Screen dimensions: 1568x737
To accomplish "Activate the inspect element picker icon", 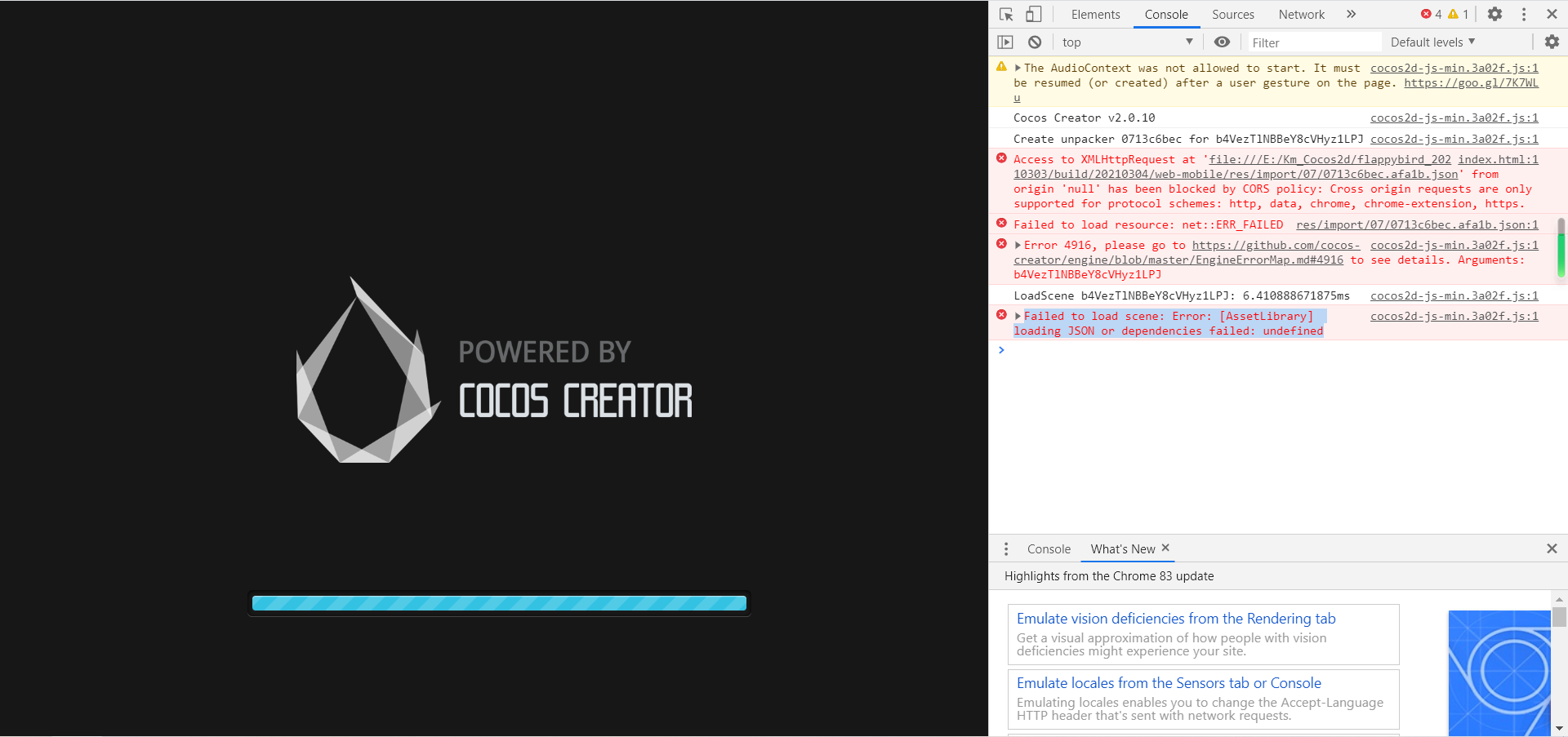I will (x=1006, y=15).
